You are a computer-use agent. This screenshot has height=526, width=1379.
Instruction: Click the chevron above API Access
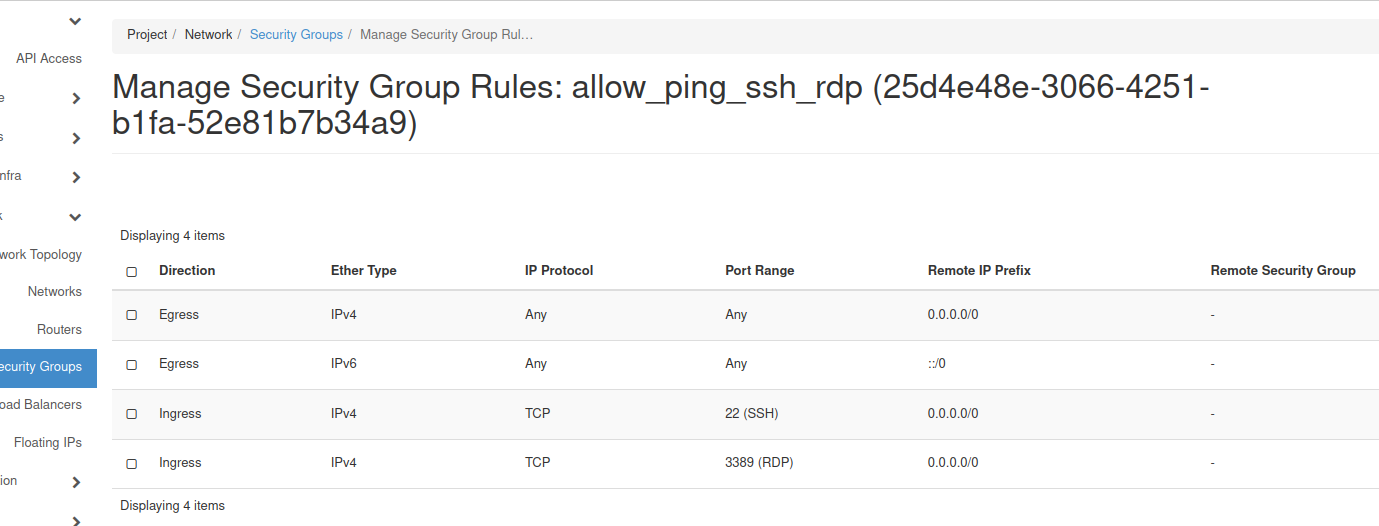(76, 21)
